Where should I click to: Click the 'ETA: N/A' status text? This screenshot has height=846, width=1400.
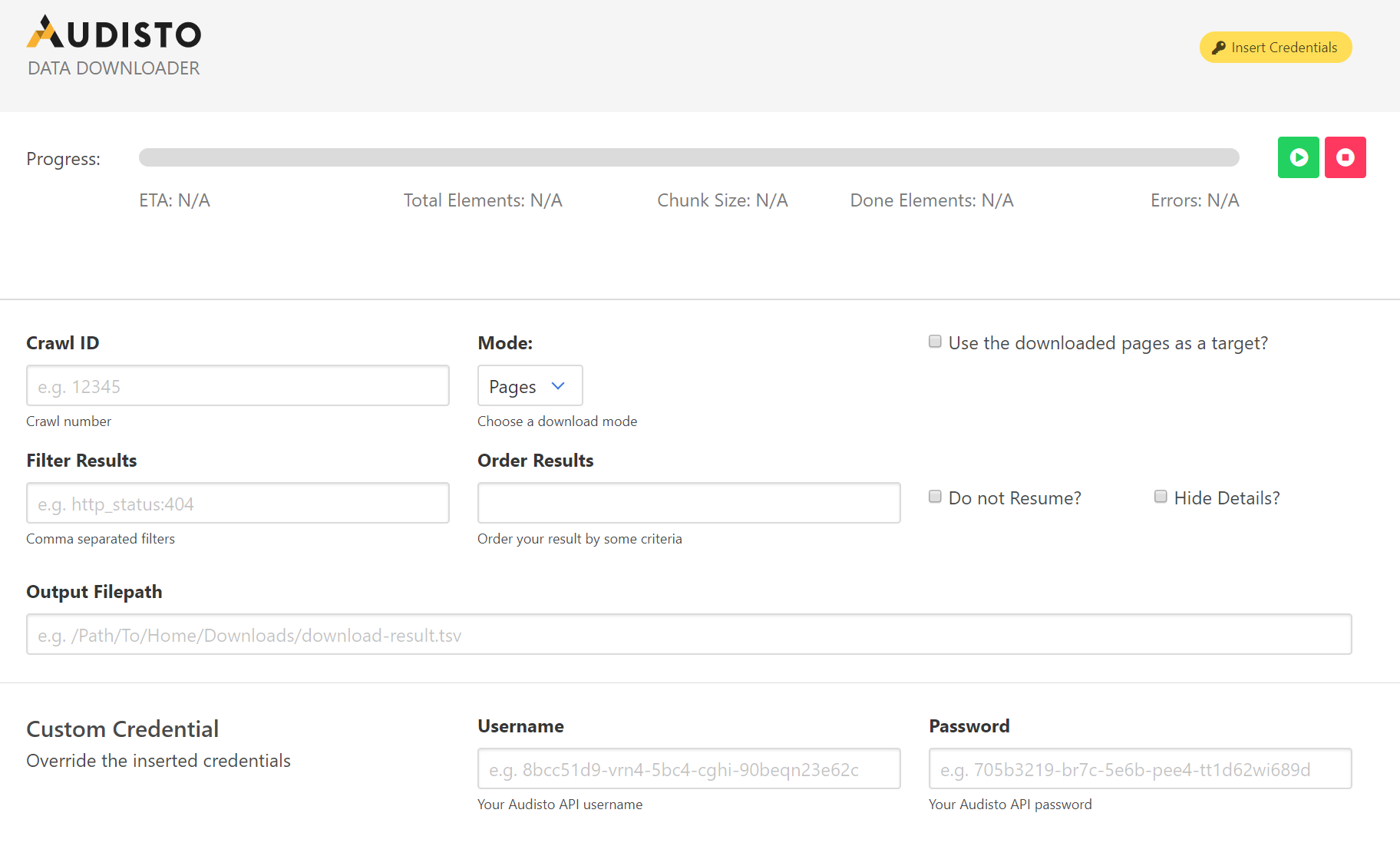(x=174, y=200)
